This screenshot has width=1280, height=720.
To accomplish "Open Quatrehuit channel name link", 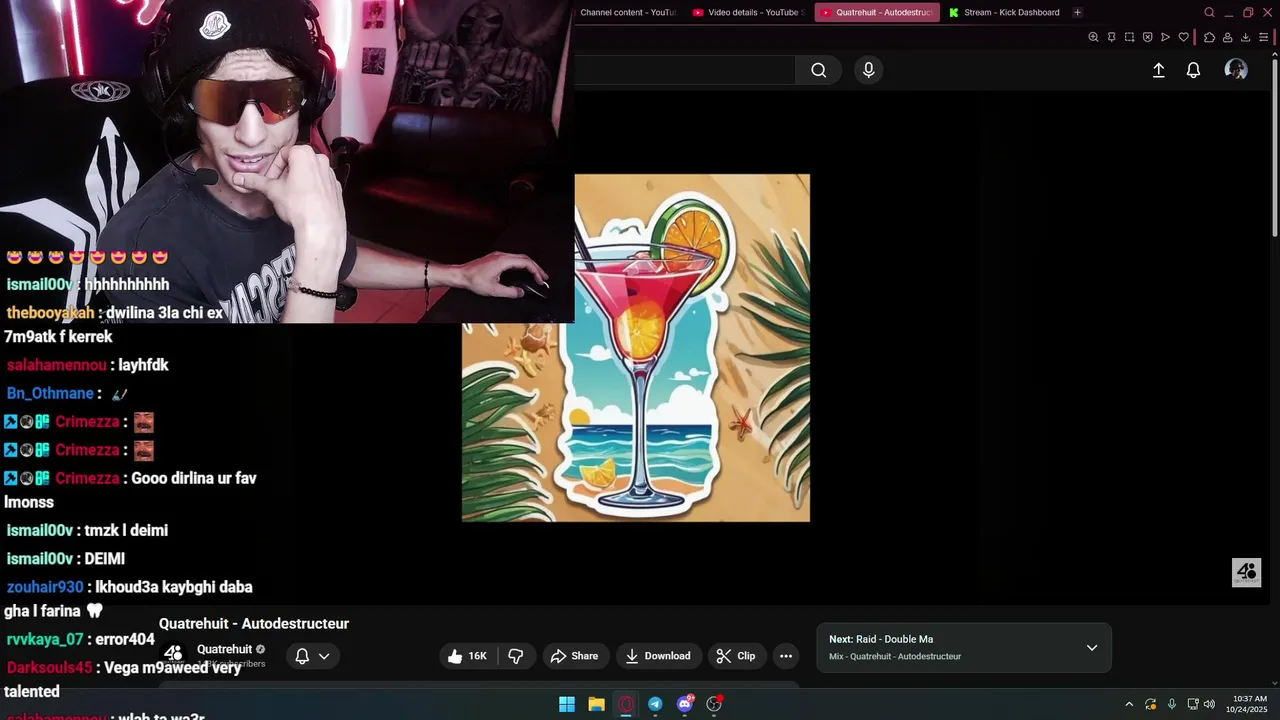I will (x=224, y=649).
